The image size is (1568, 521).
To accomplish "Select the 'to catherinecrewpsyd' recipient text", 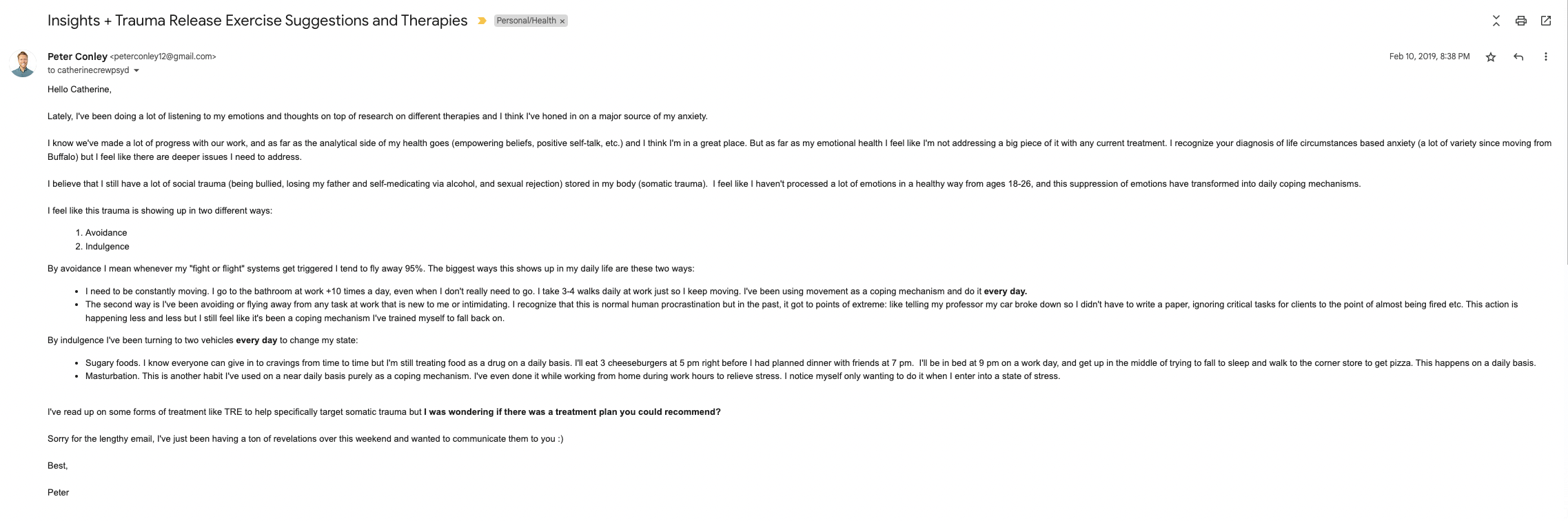I will coord(88,70).
